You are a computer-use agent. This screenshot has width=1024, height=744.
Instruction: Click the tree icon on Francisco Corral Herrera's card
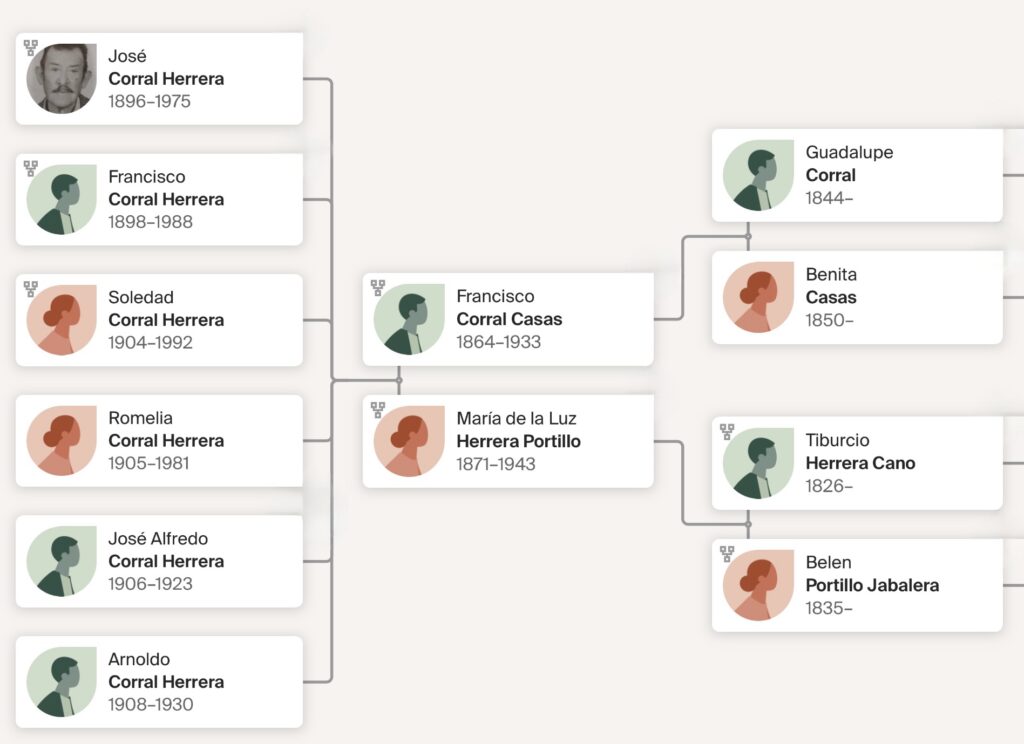click(x=31, y=168)
